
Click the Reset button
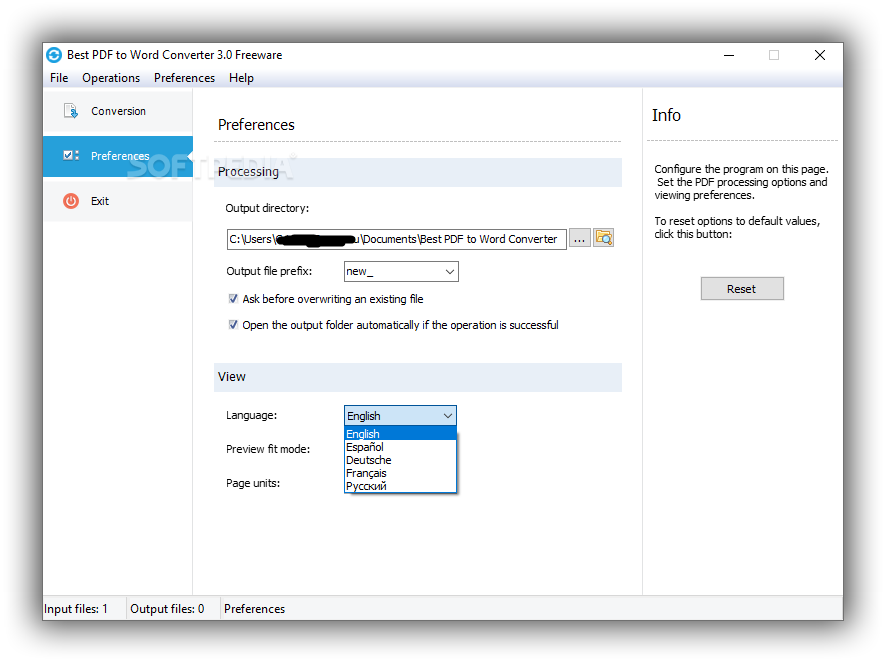point(742,289)
